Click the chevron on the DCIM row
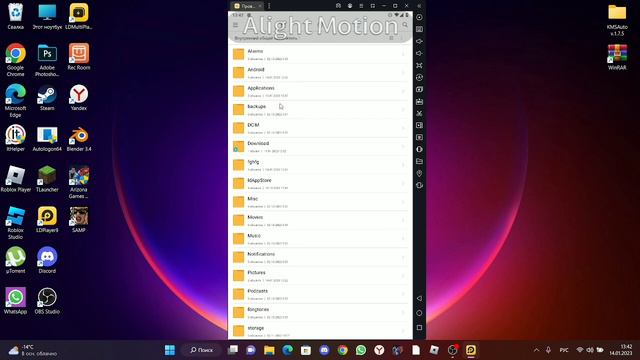This screenshot has width=640, height=360. point(403,128)
